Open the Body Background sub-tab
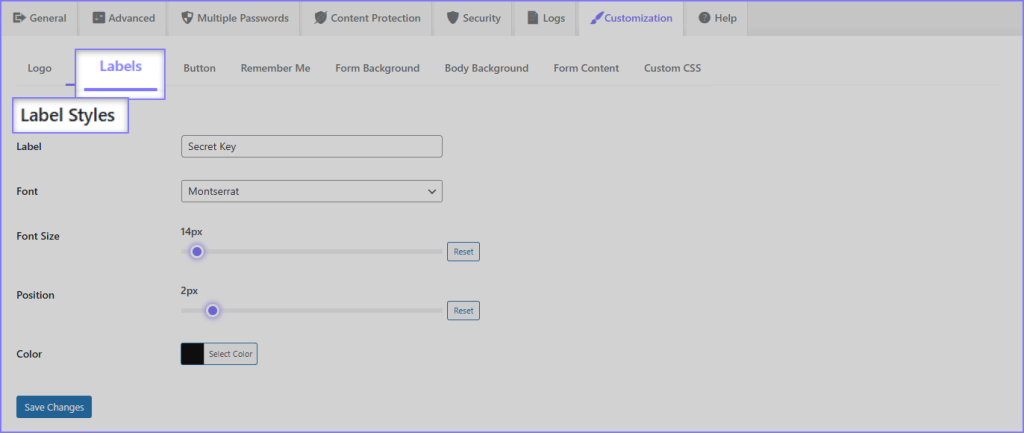This screenshot has height=433, width=1024. click(x=486, y=68)
